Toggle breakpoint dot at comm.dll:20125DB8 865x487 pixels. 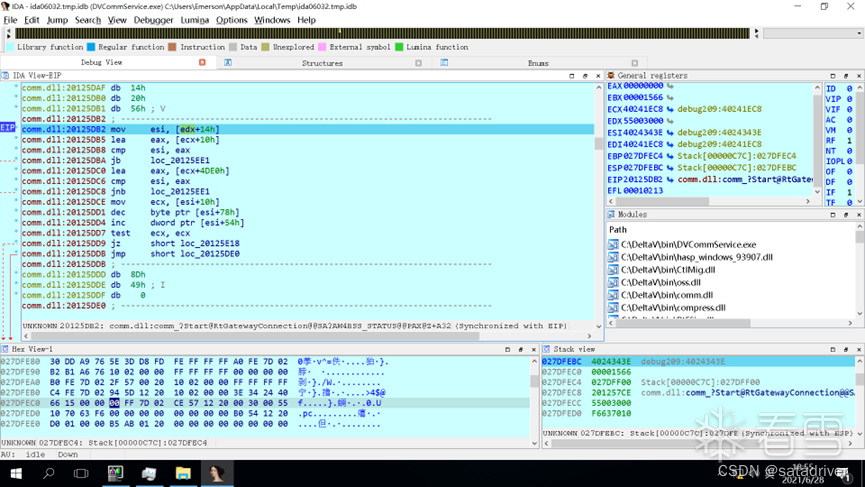pos(16,150)
